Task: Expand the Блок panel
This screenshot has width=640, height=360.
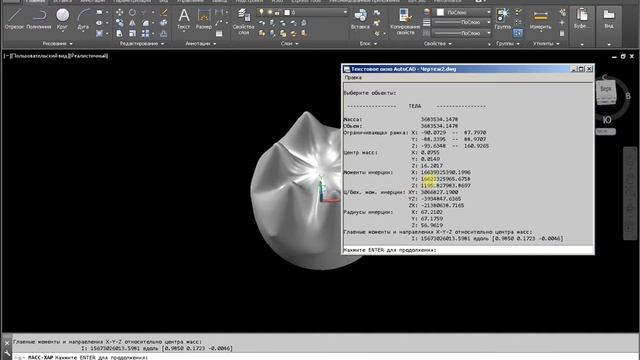Action: (368, 43)
